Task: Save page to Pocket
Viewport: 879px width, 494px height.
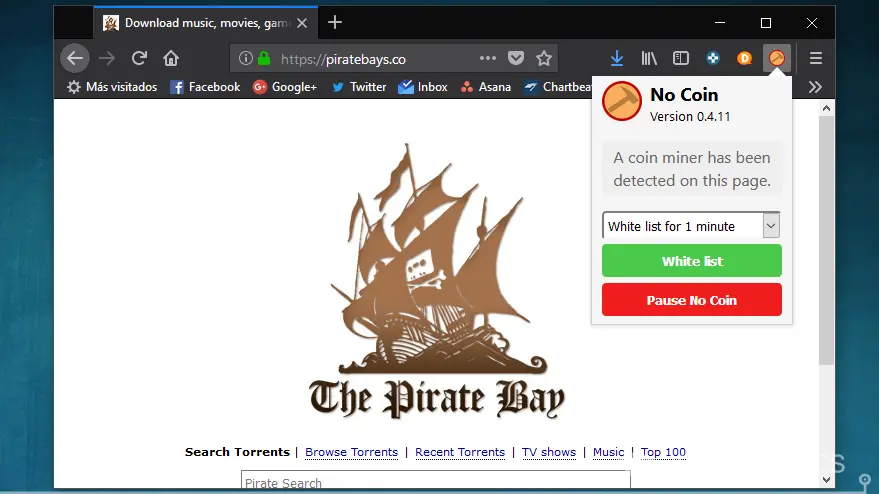Action: coord(516,58)
